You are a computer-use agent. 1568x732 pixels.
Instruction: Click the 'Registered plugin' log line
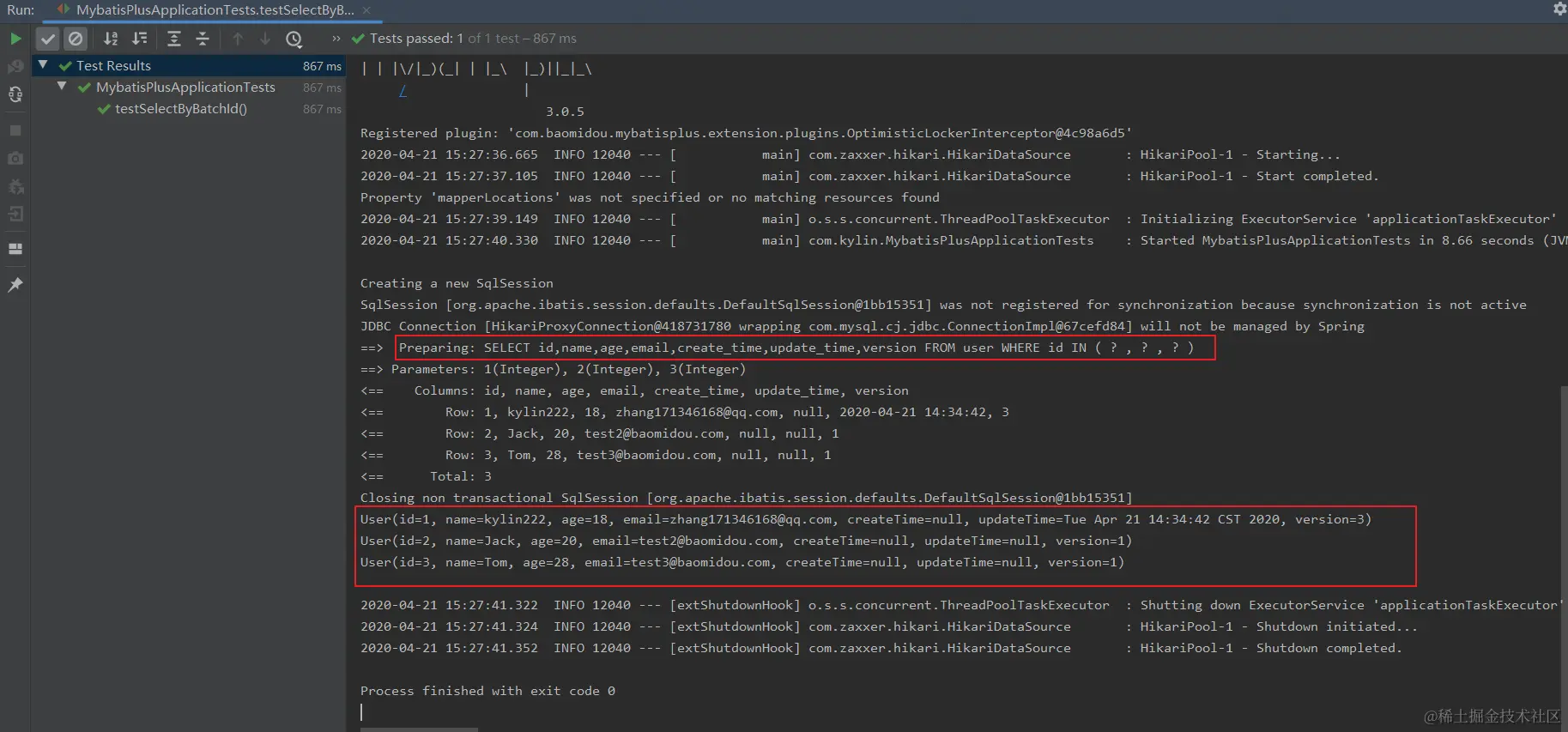click(746, 133)
